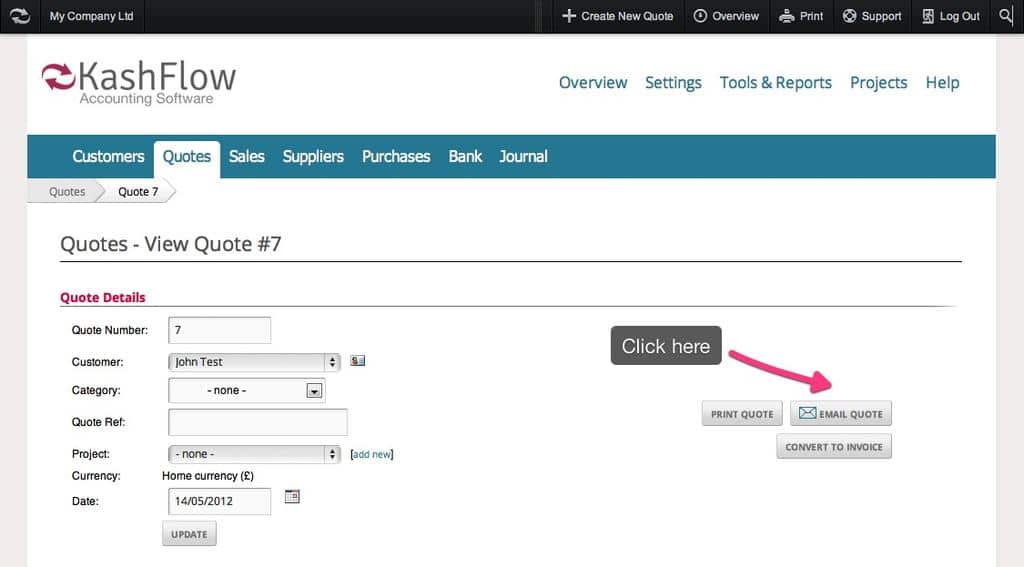Image resolution: width=1024 pixels, height=567 pixels.
Task: Click the KashFlow sync icon in top-left corner
Action: [20, 16]
